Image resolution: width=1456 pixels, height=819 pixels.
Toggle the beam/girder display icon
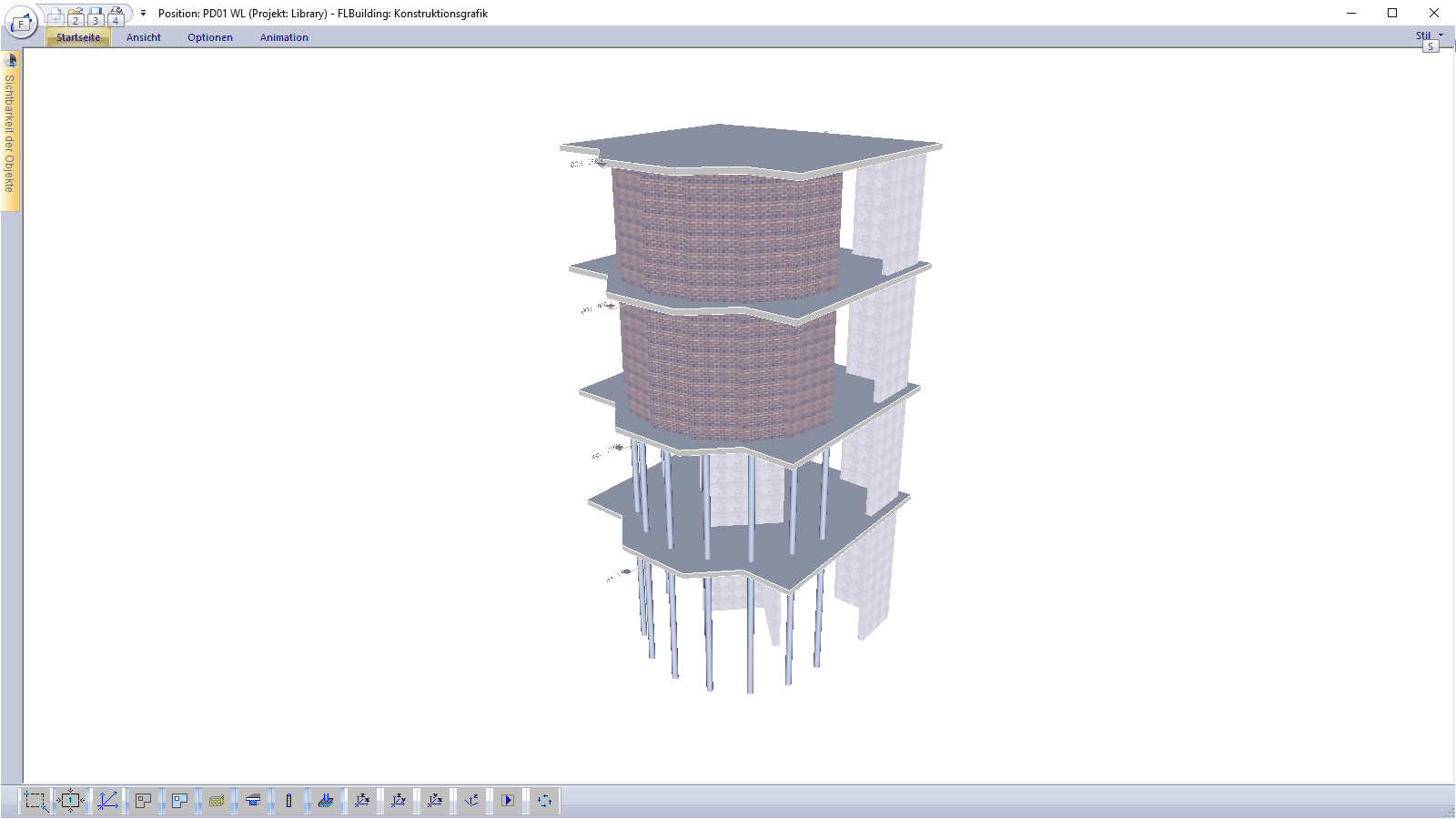253,801
